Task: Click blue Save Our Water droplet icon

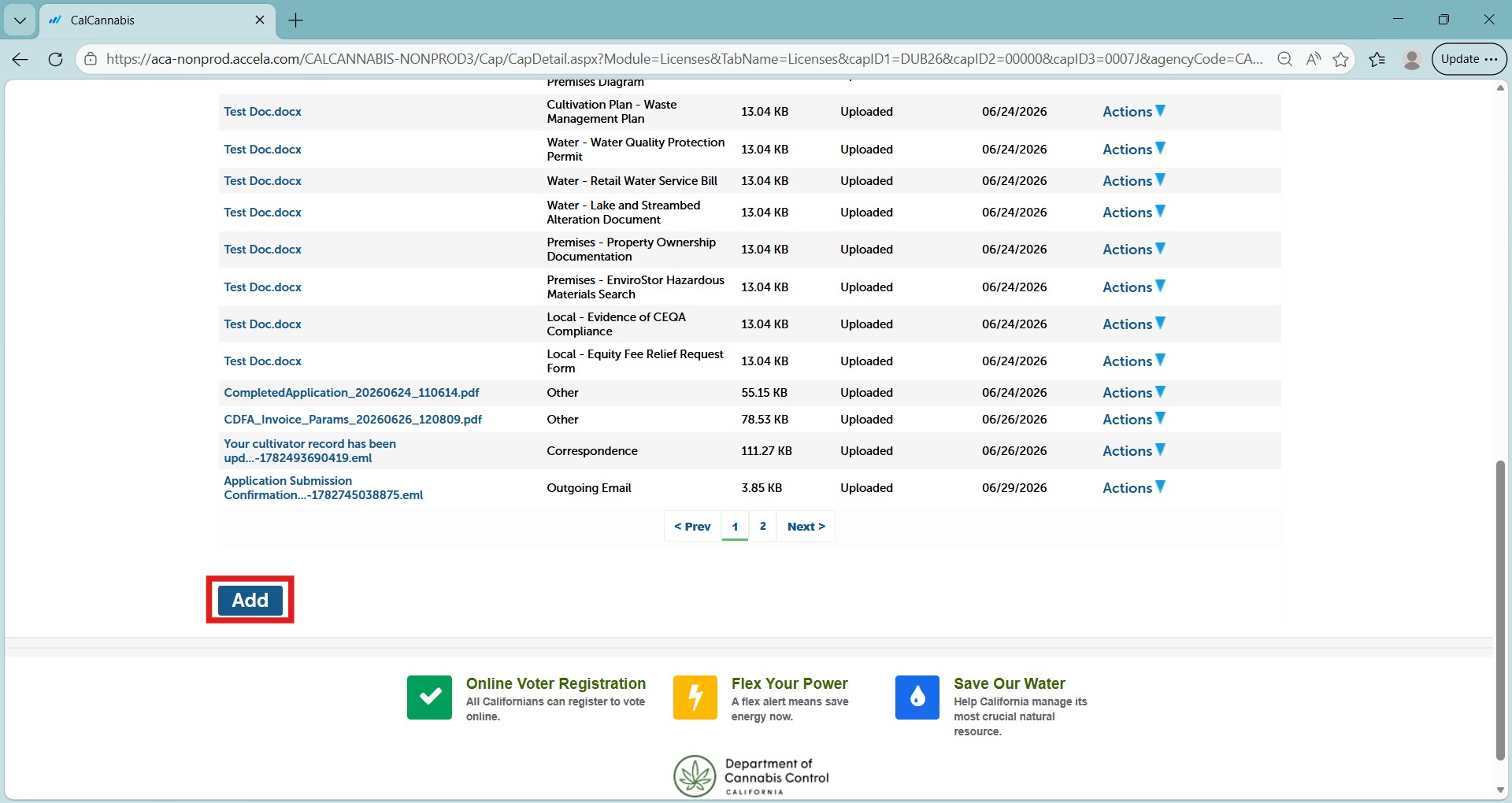Action: [917, 698]
